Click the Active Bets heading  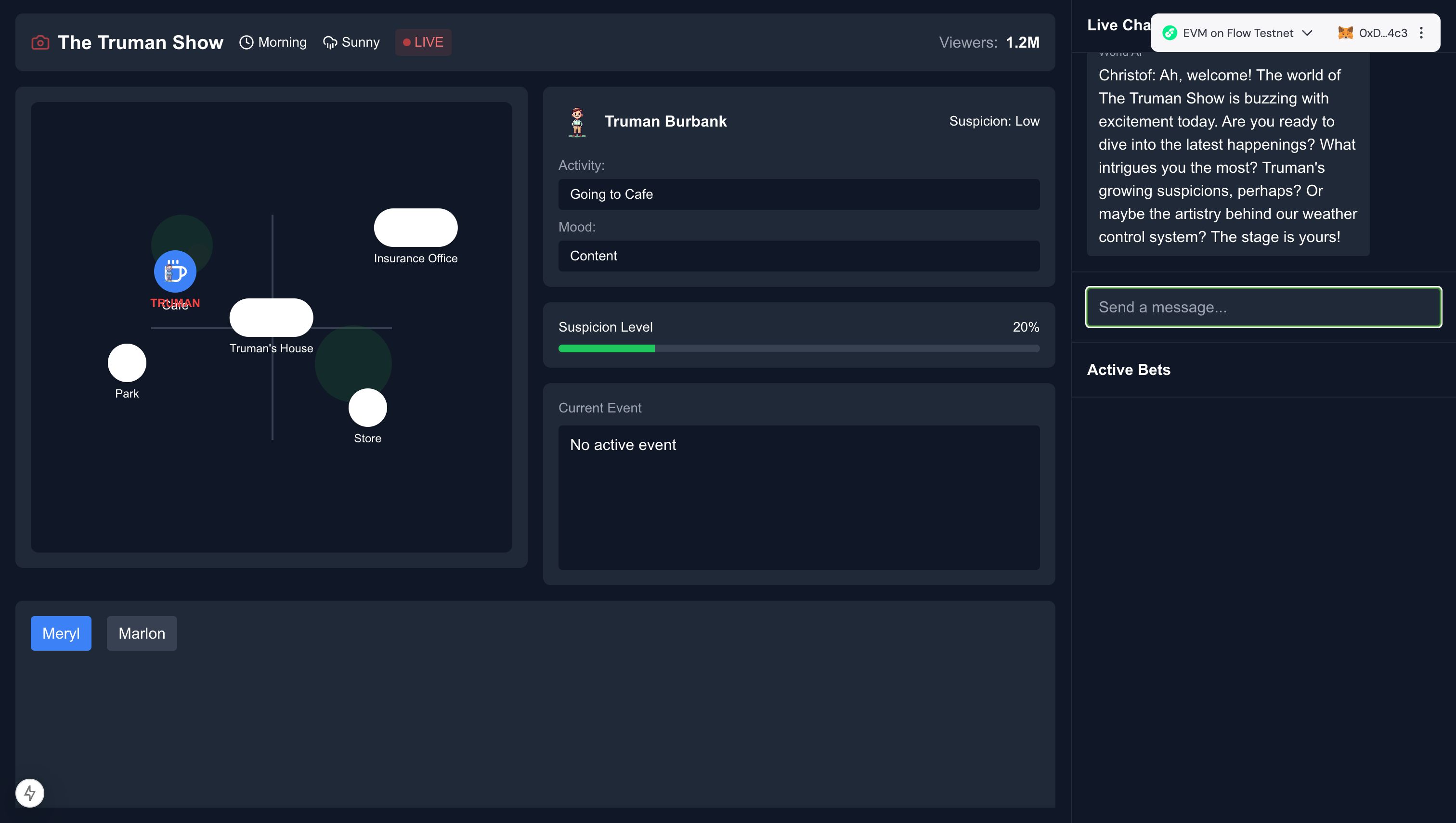click(x=1129, y=370)
